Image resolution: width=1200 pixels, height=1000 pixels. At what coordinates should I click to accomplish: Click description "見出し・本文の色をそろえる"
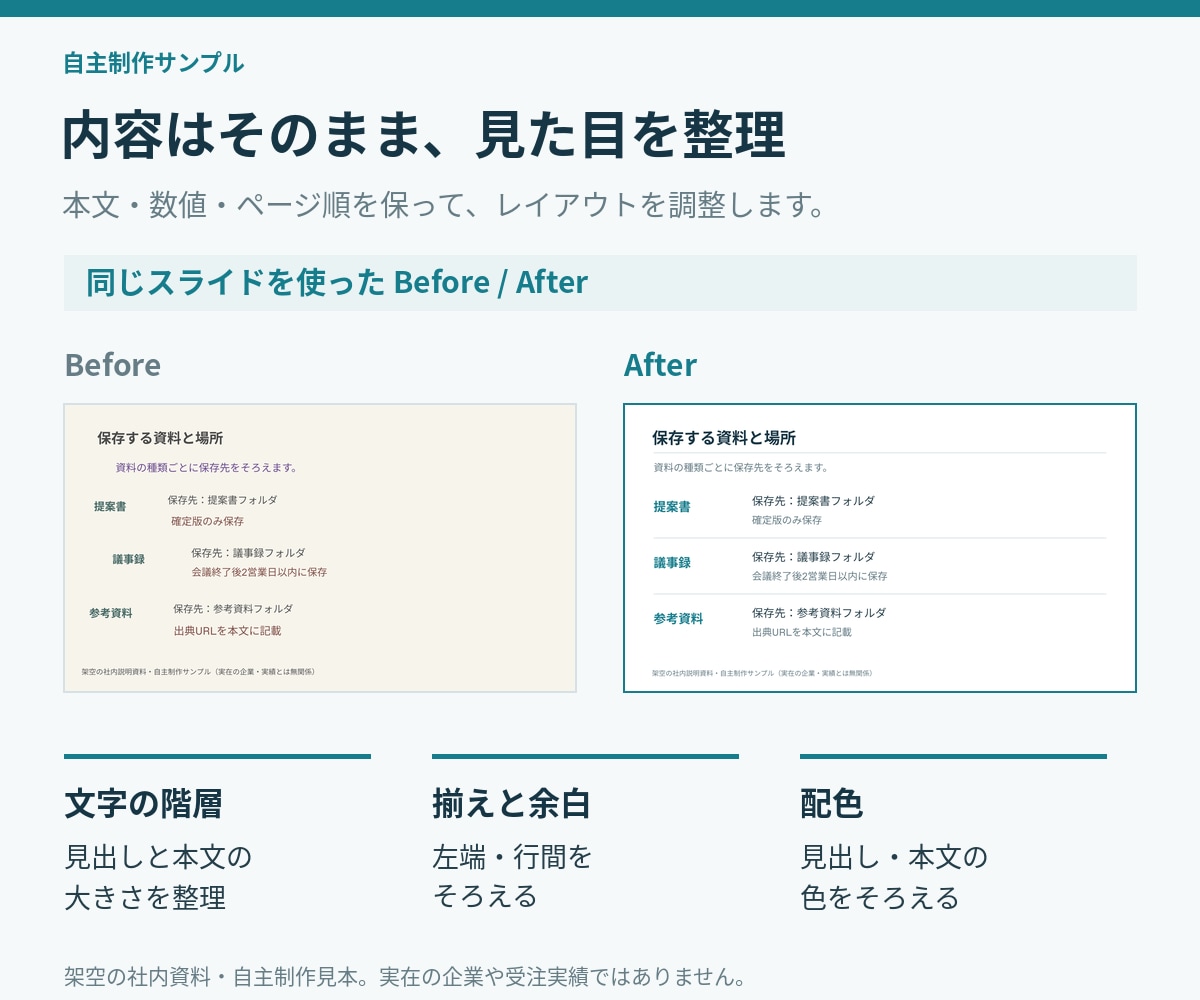point(894,877)
